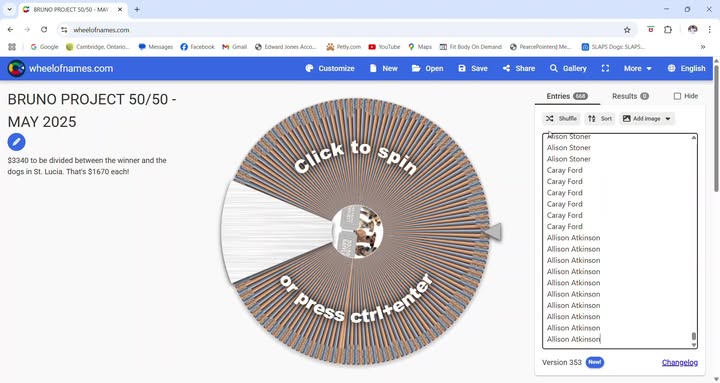720x383 pixels.
Task: Bookmark this page with star icon
Action: (x=627, y=30)
